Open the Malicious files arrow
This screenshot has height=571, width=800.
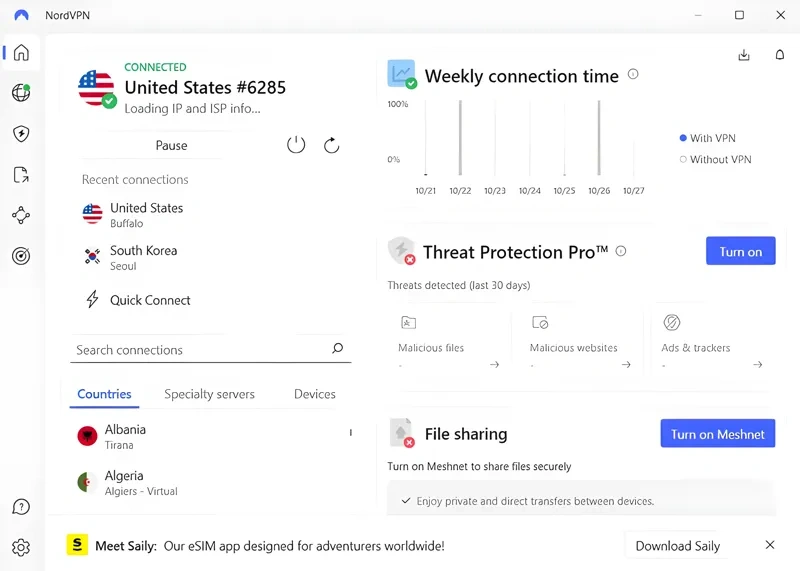click(x=494, y=364)
